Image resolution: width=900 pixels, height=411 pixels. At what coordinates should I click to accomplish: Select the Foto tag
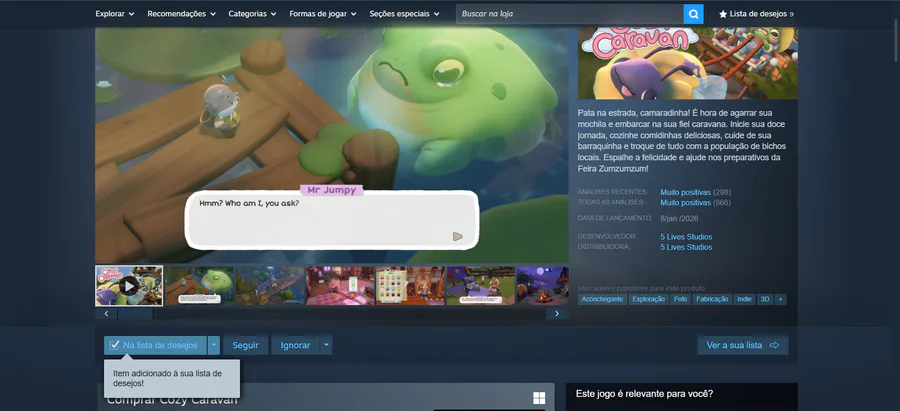(x=680, y=299)
